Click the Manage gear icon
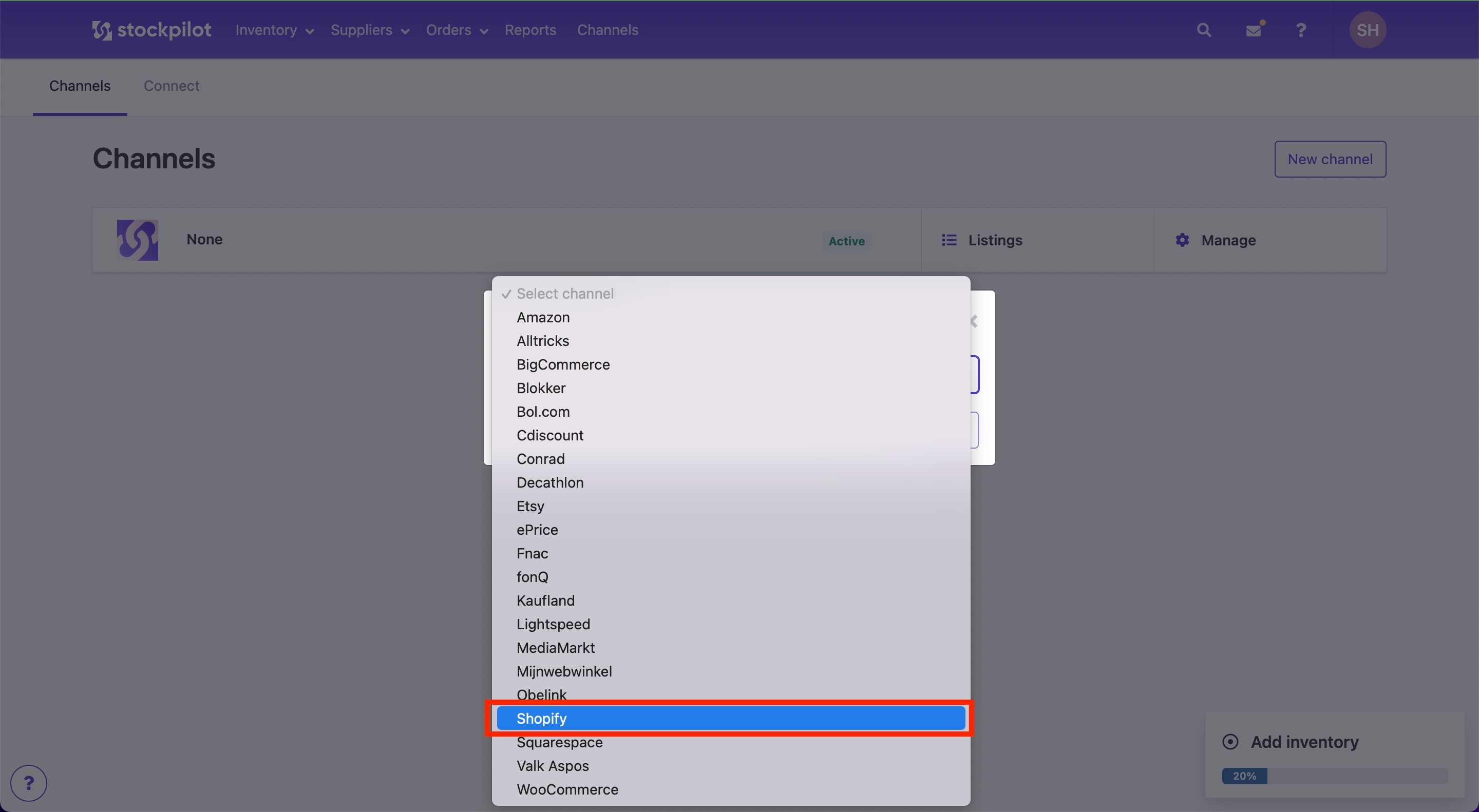The width and height of the screenshot is (1479, 812). pos(1182,240)
